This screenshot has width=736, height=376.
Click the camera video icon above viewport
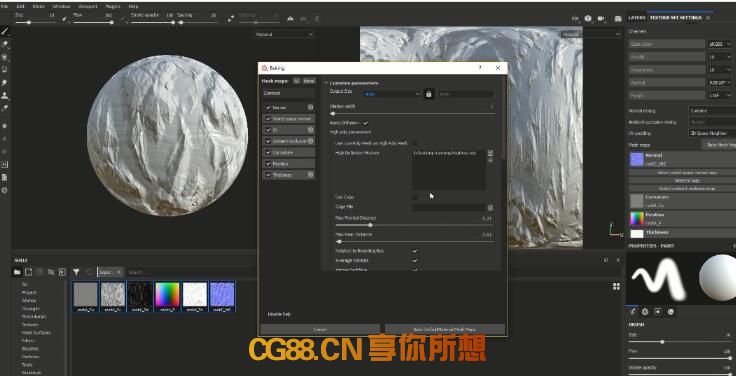coord(601,19)
